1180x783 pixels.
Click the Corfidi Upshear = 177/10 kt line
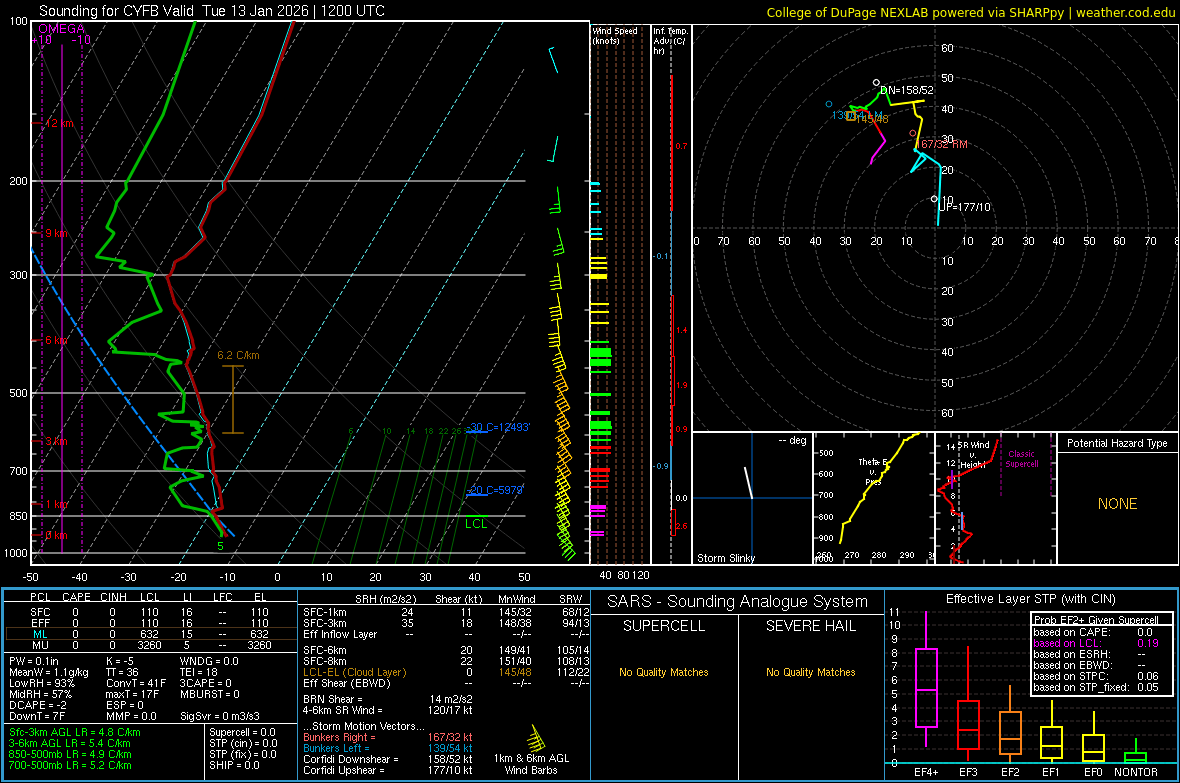388,770
